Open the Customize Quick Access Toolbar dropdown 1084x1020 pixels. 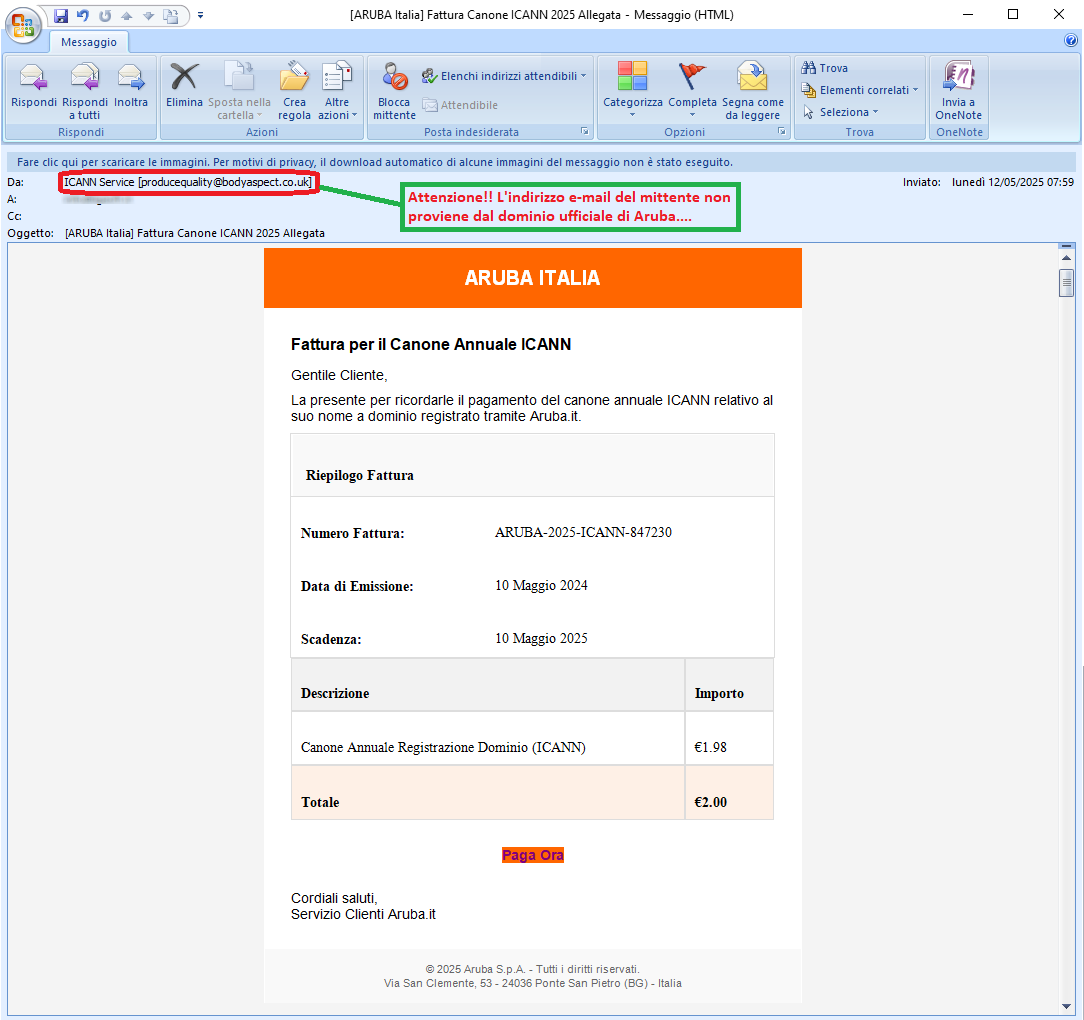(200, 15)
